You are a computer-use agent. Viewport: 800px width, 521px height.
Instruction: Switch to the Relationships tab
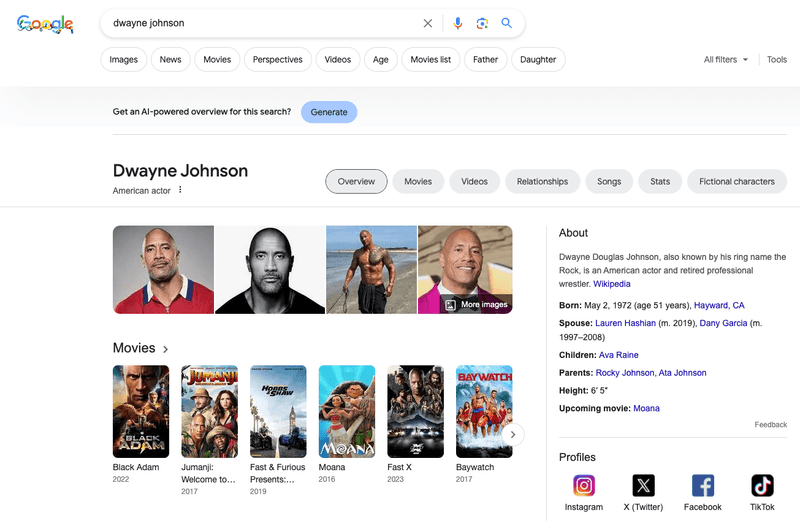(542, 182)
